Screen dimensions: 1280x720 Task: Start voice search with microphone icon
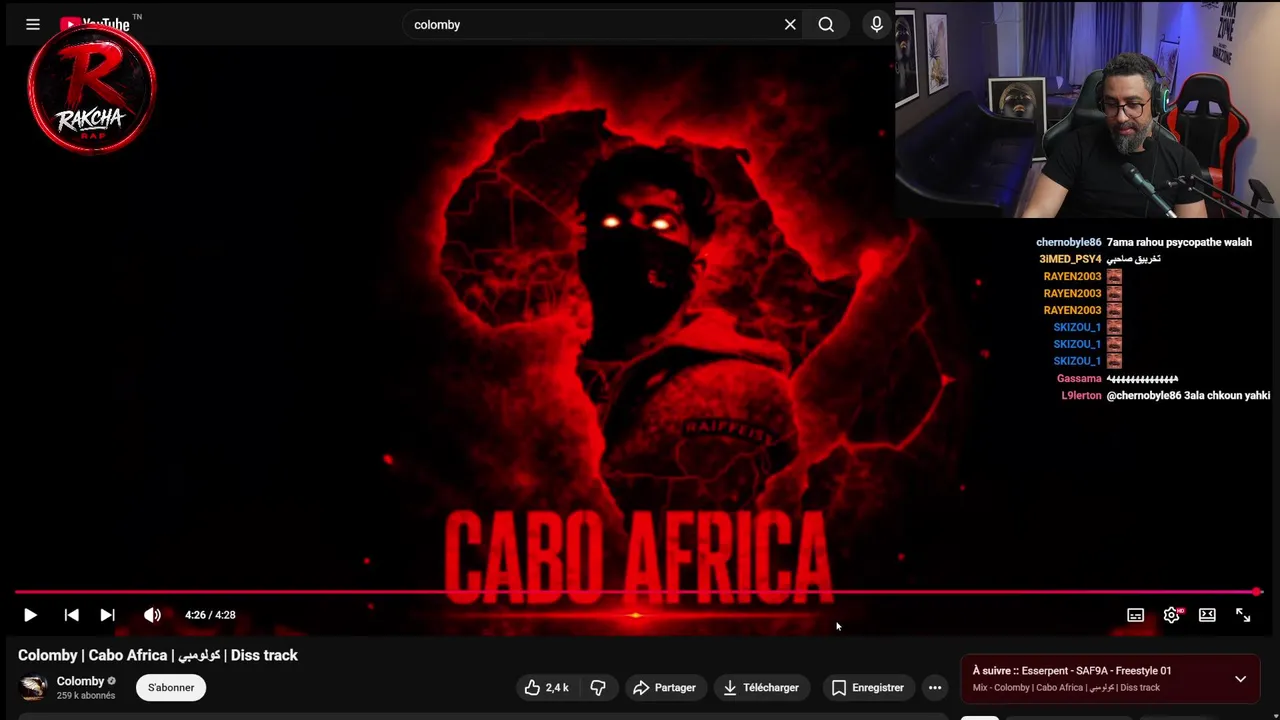876,25
